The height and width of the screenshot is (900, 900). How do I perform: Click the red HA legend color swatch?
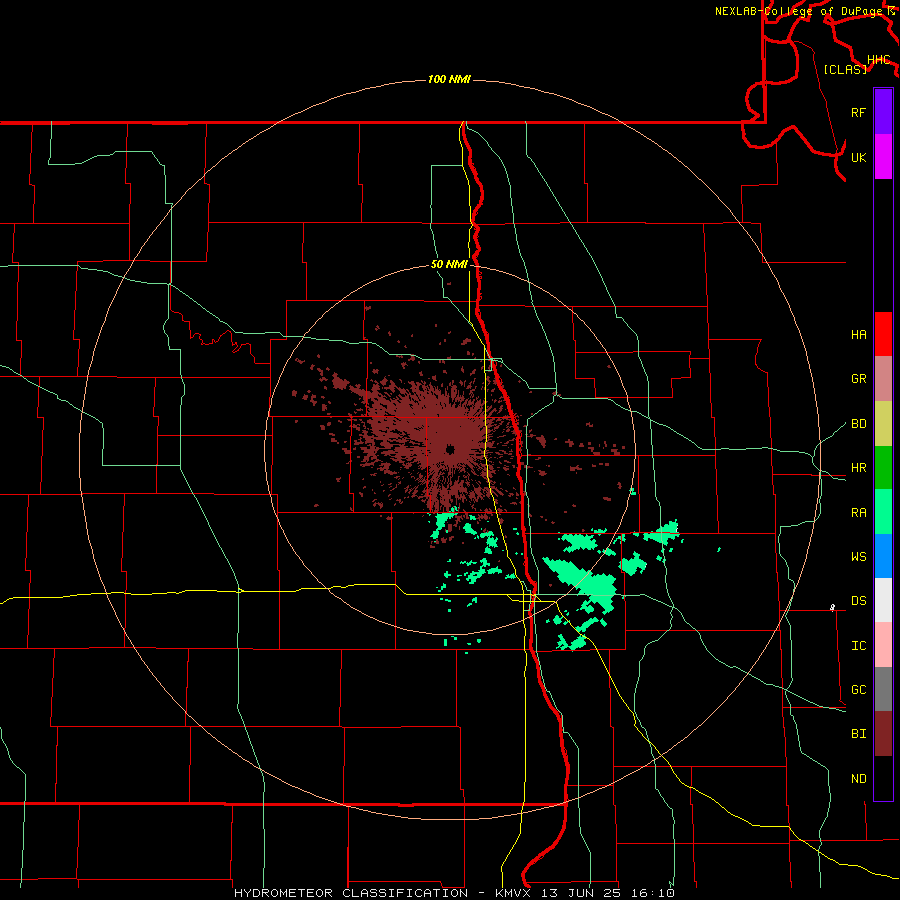[883, 334]
